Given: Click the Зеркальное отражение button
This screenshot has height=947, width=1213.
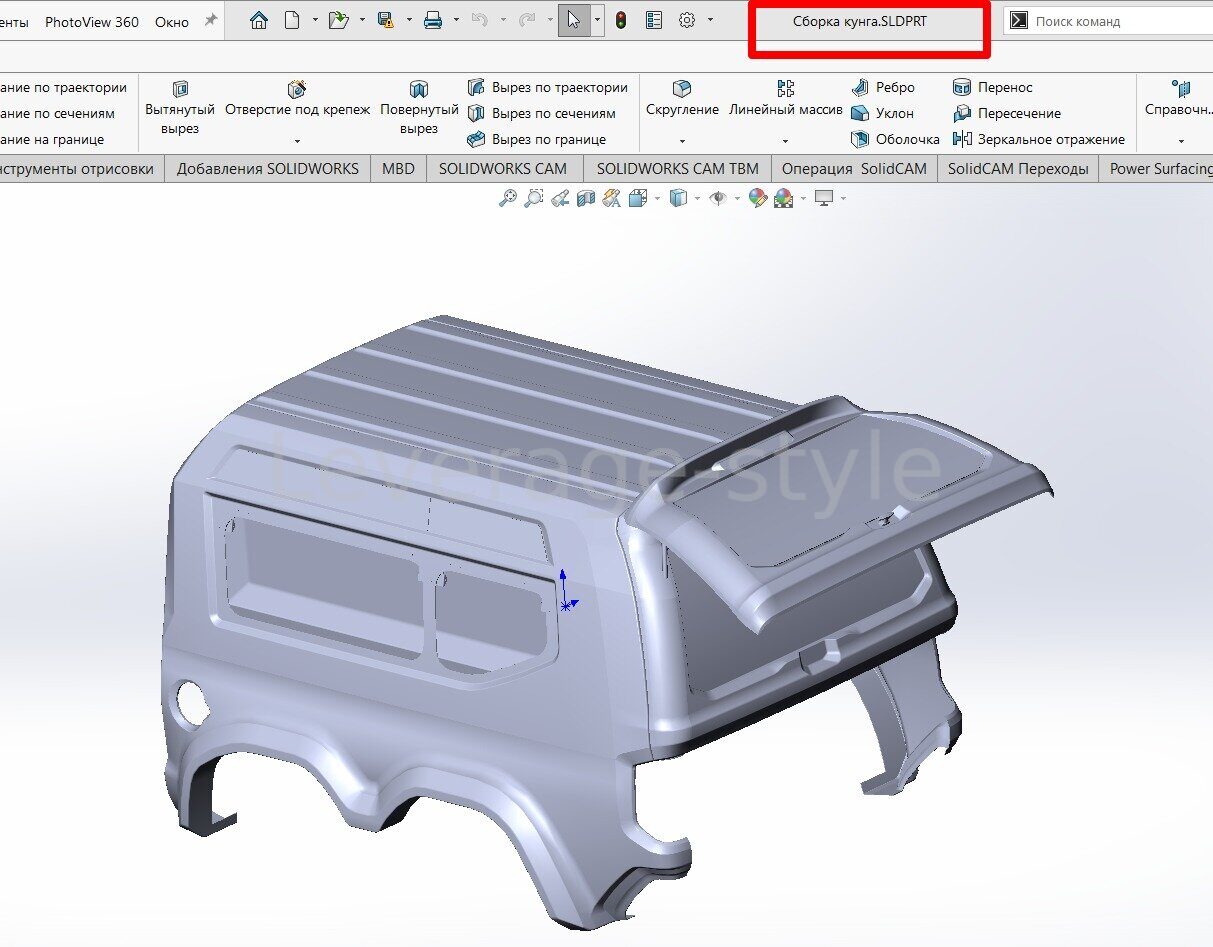Looking at the screenshot, I should (x=1040, y=140).
